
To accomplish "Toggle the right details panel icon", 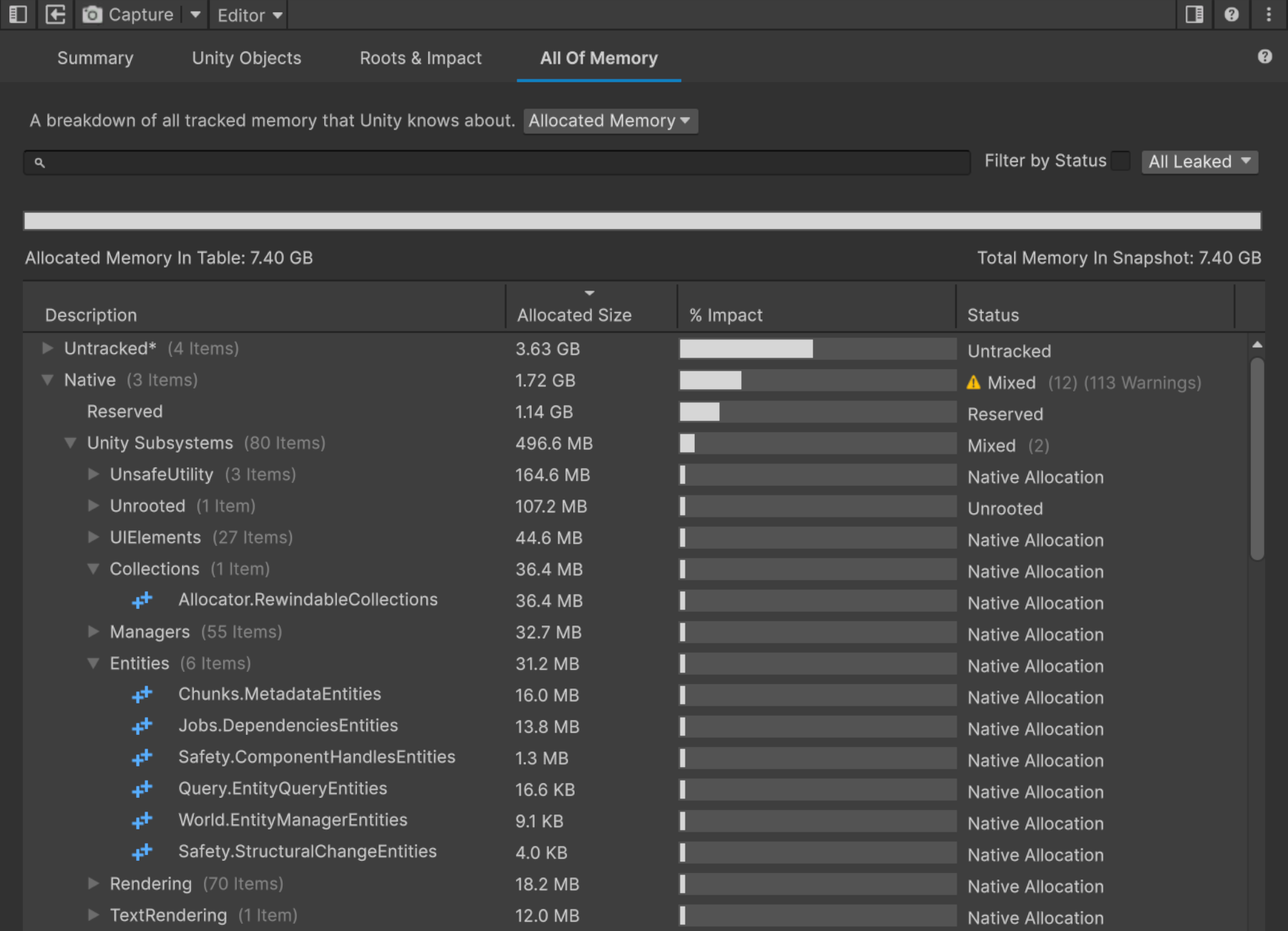I will (1194, 14).
